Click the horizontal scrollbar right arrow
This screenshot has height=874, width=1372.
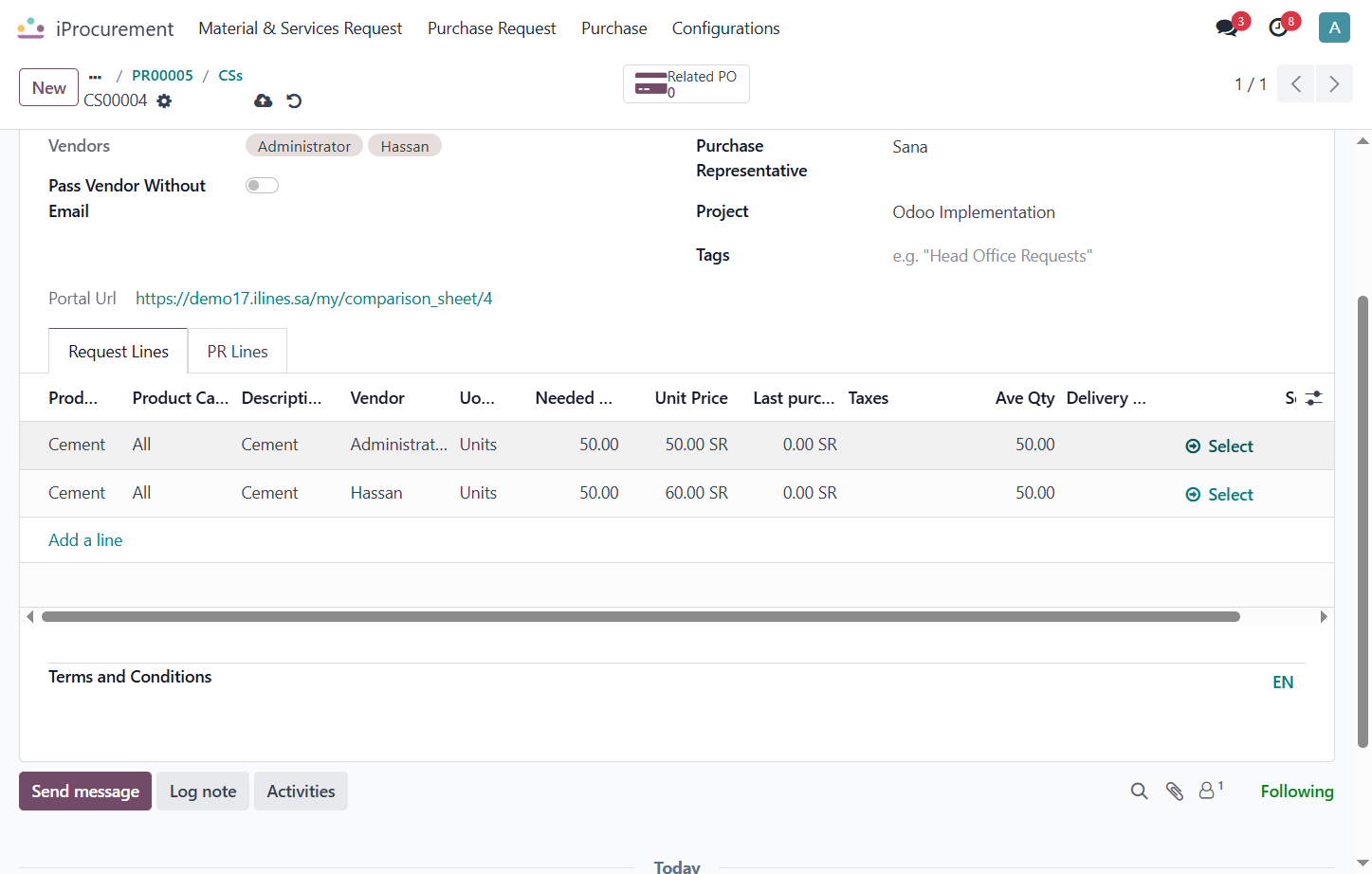[1324, 616]
